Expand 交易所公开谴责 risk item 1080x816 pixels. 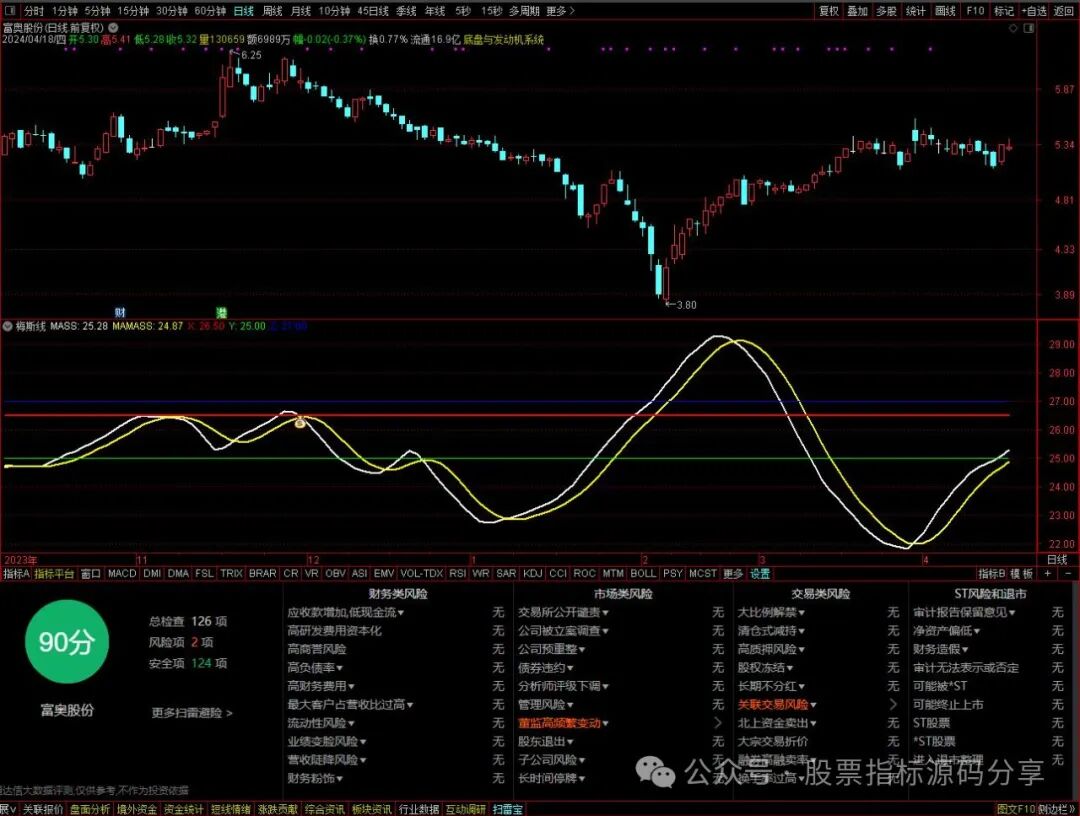[x=563, y=612]
